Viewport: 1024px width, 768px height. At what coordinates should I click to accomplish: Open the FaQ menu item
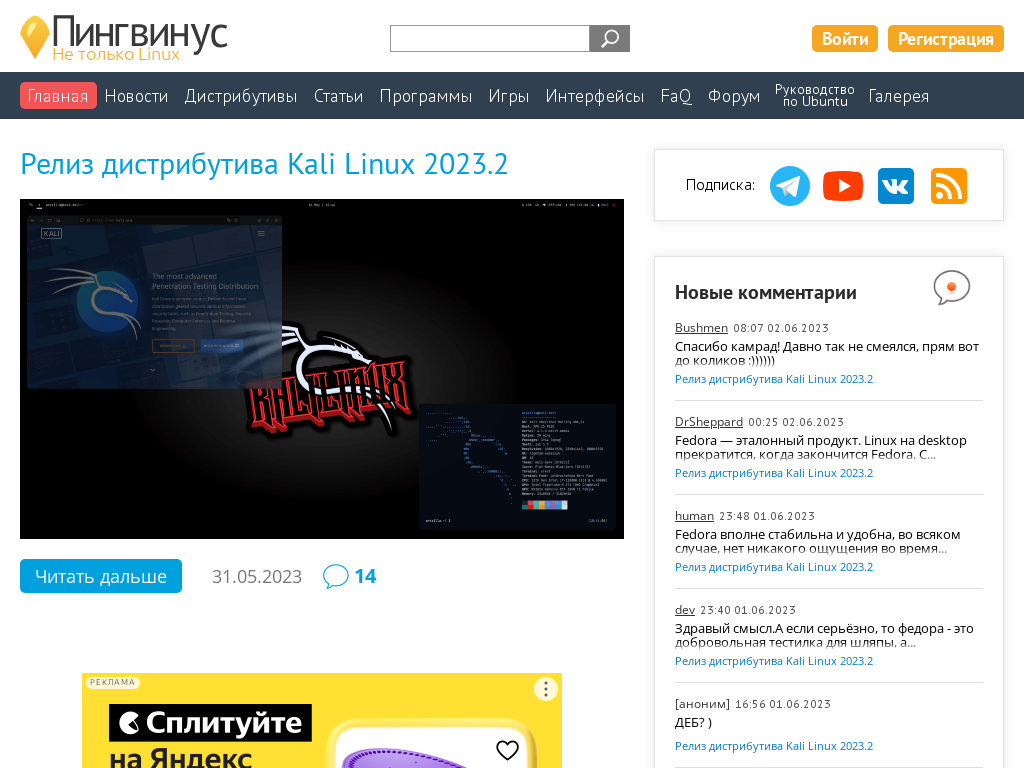click(x=676, y=96)
